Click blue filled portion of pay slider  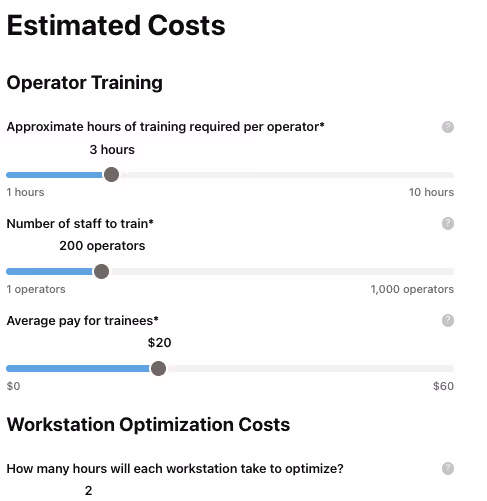click(78, 368)
